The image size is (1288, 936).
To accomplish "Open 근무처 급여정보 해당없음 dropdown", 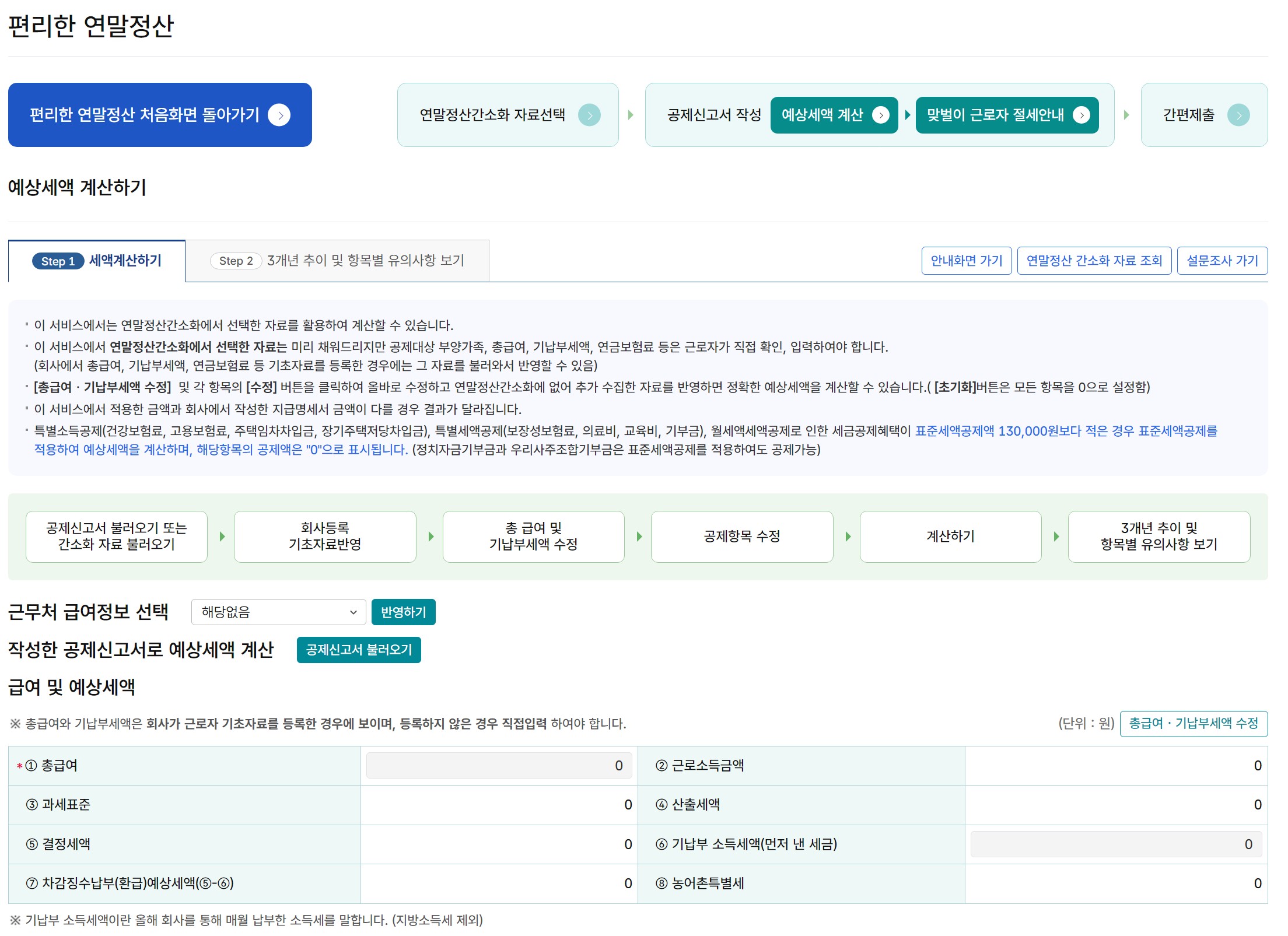I will click(x=278, y=612).
